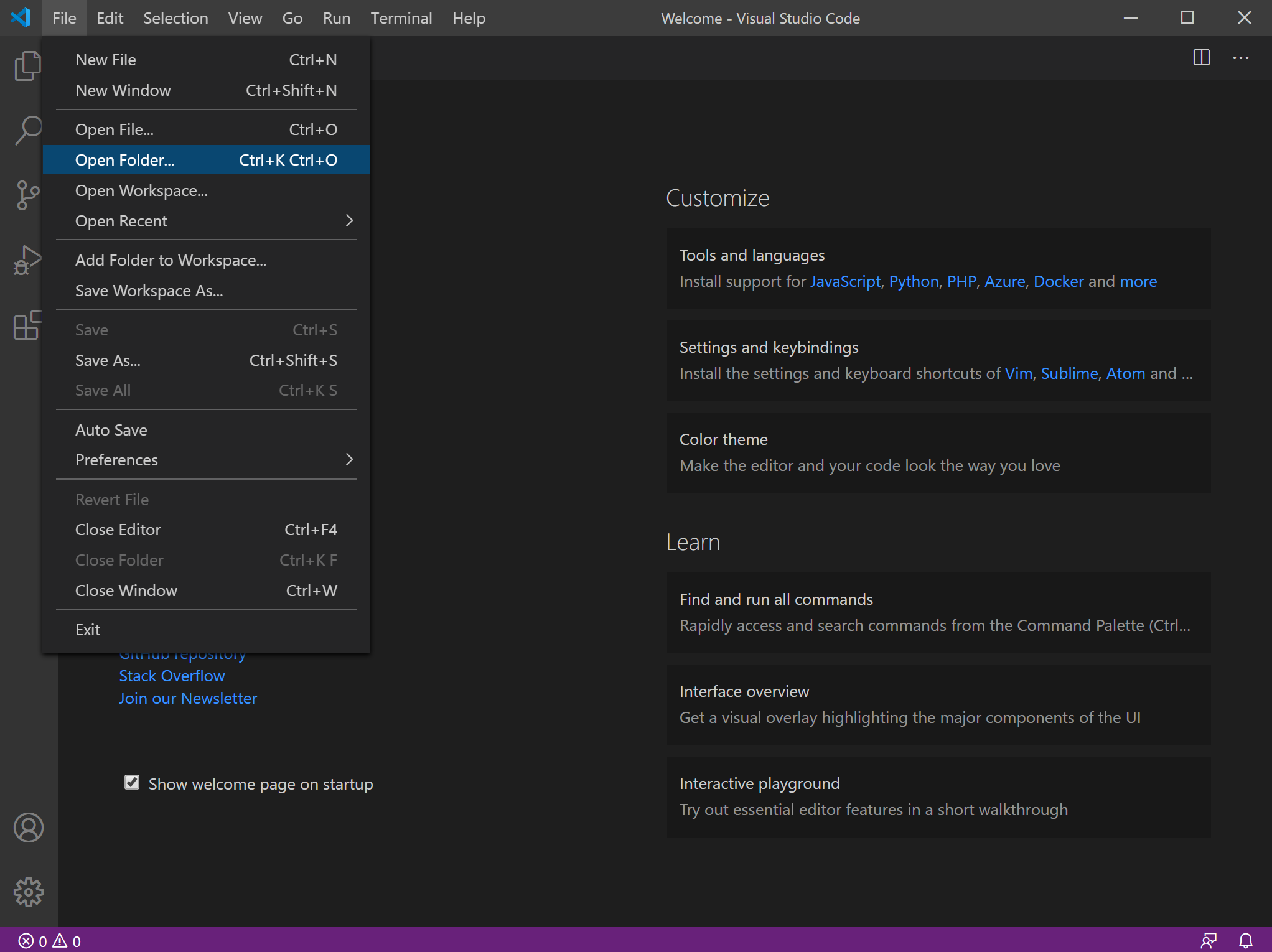This screenshot has width=1272, height=952.
Task: Choose Exit from File menu
Action: click(206, 630)
